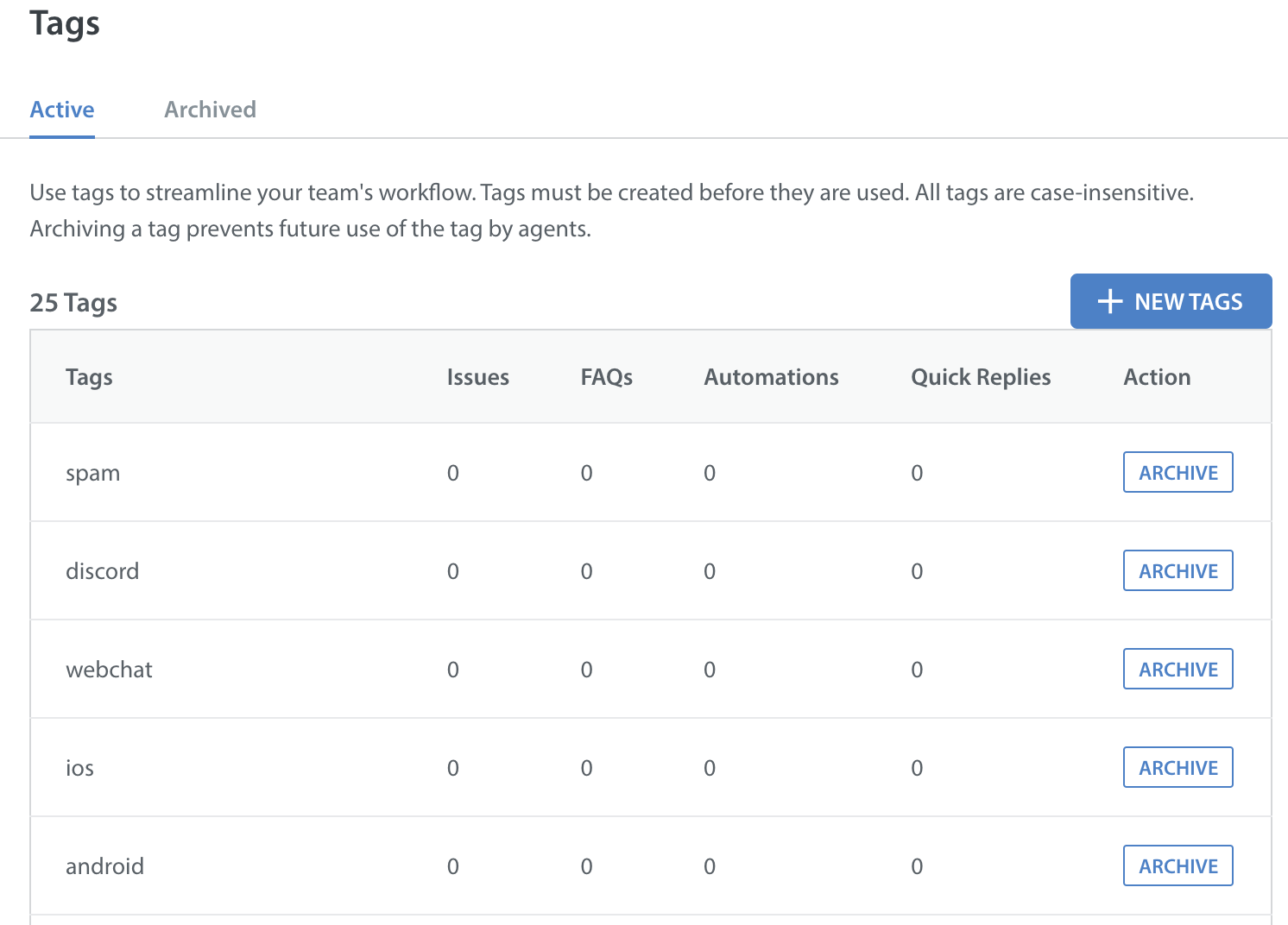Click the FAQs column header

click(606, 377)
